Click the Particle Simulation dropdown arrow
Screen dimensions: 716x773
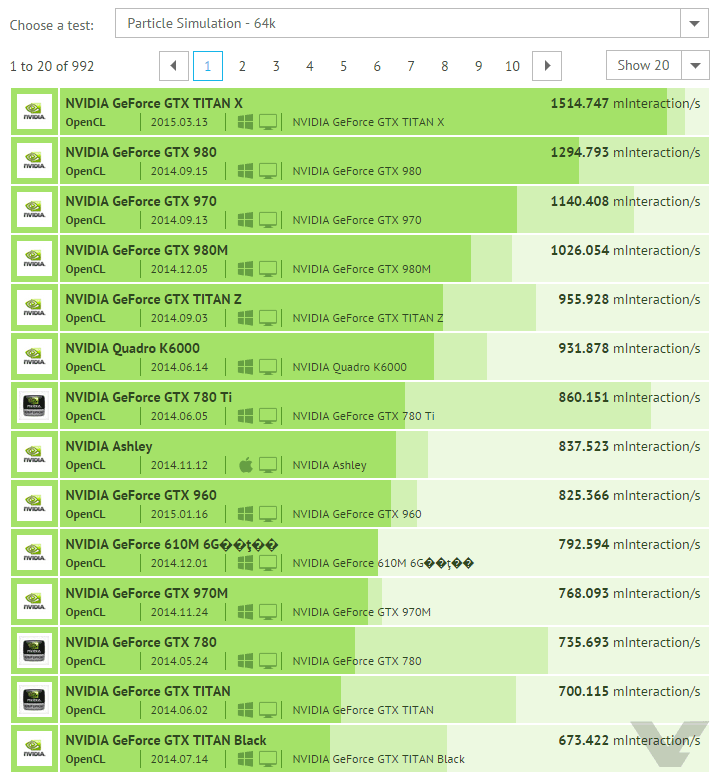[694, 23]
